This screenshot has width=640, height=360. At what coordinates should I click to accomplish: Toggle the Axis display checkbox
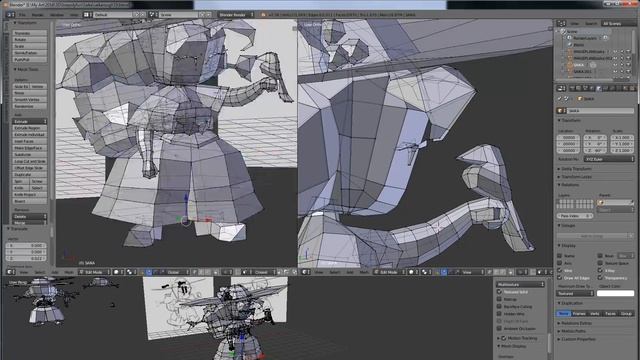coord(560,263)
